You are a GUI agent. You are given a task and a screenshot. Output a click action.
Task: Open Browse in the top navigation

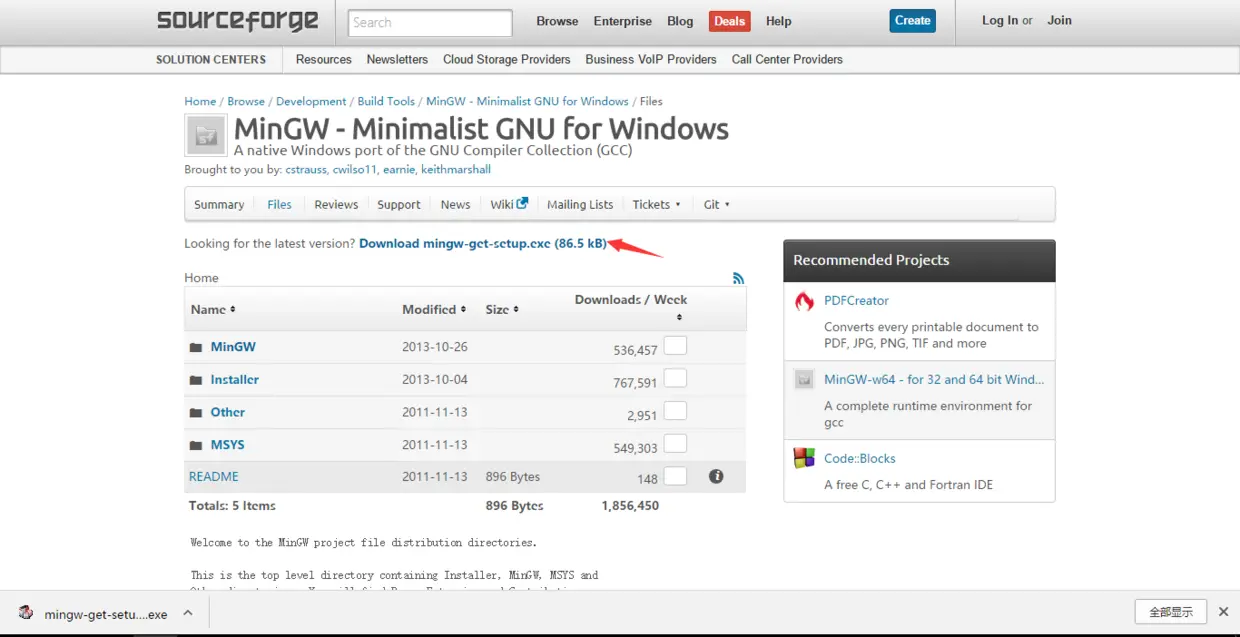[557, 21]
